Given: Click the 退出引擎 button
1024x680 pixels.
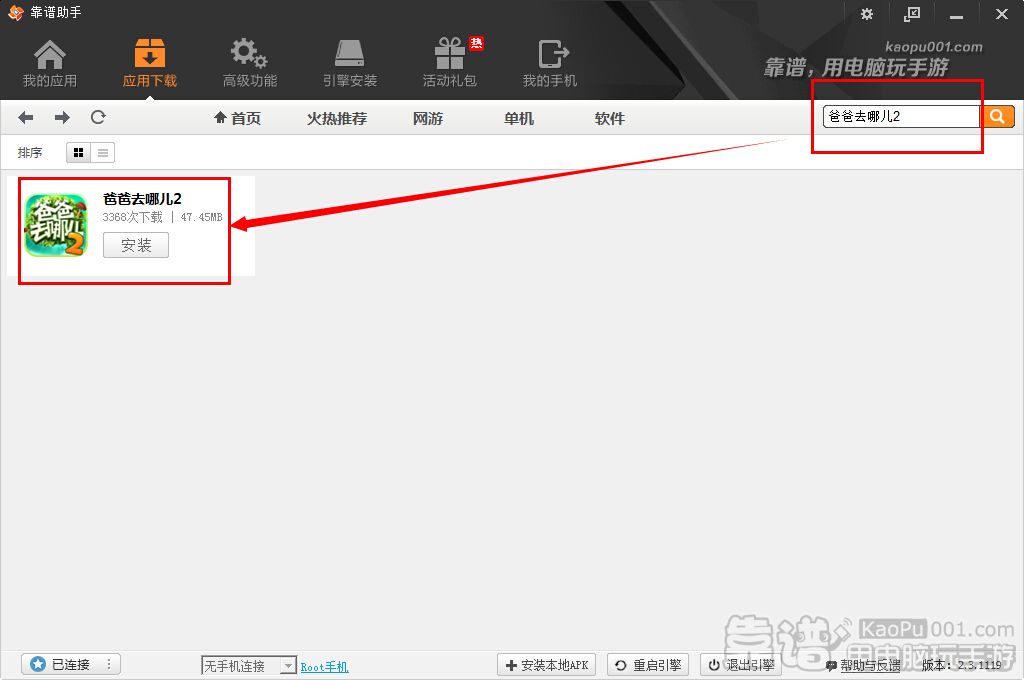Looking at the screenshot, I should [x=741, y=665].
